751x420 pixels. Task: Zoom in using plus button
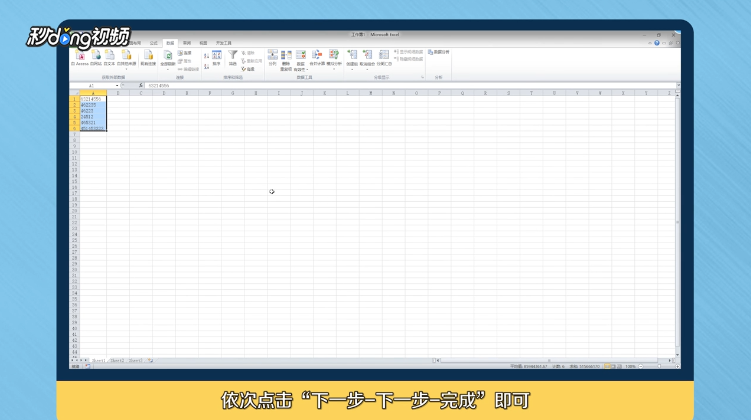pos(677,366)
